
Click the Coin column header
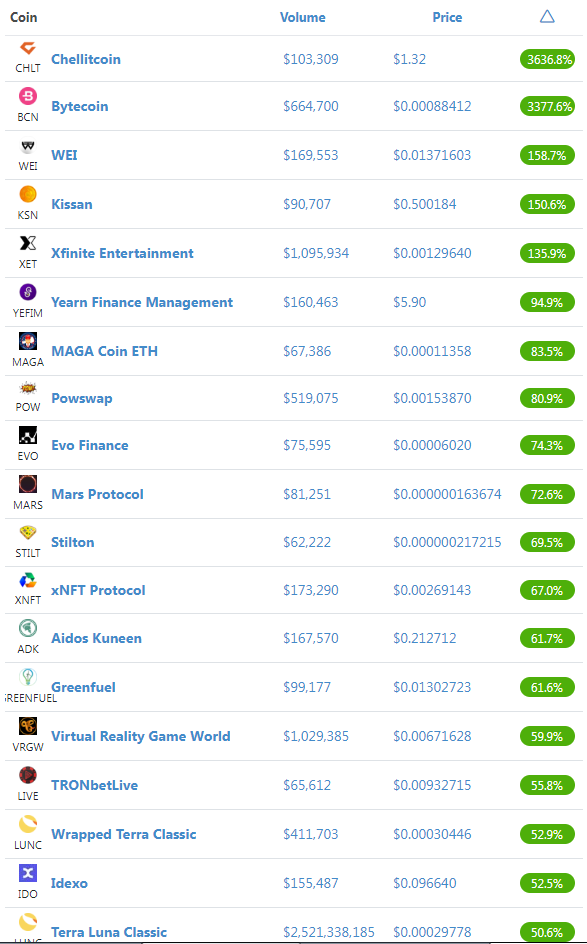pyautogui.click(x=23, y=17)
